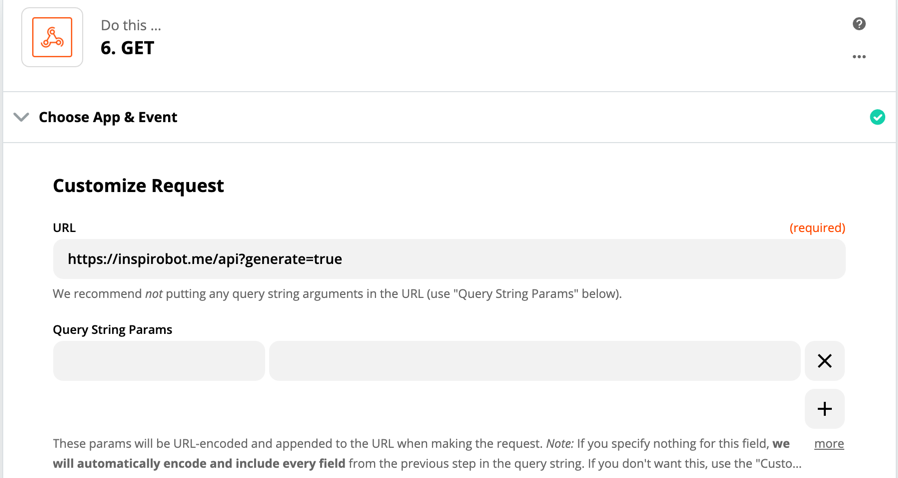Image resolution: width=898 pixels, height=478 pixels.
Task: Click the orange Webhooks app icon
Action: (x=52, y=37)
